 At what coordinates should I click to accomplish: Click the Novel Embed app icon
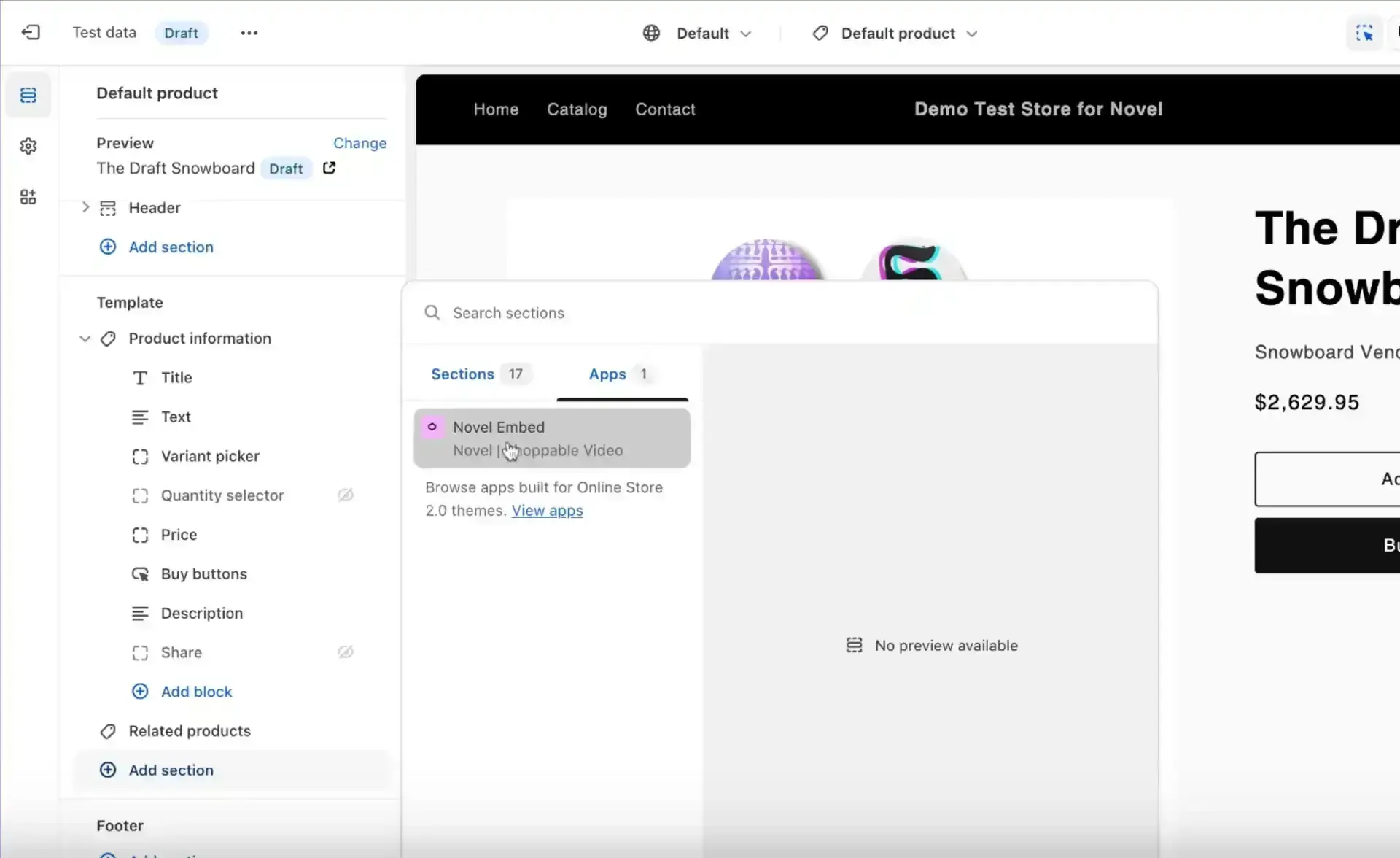pos(432,427)
